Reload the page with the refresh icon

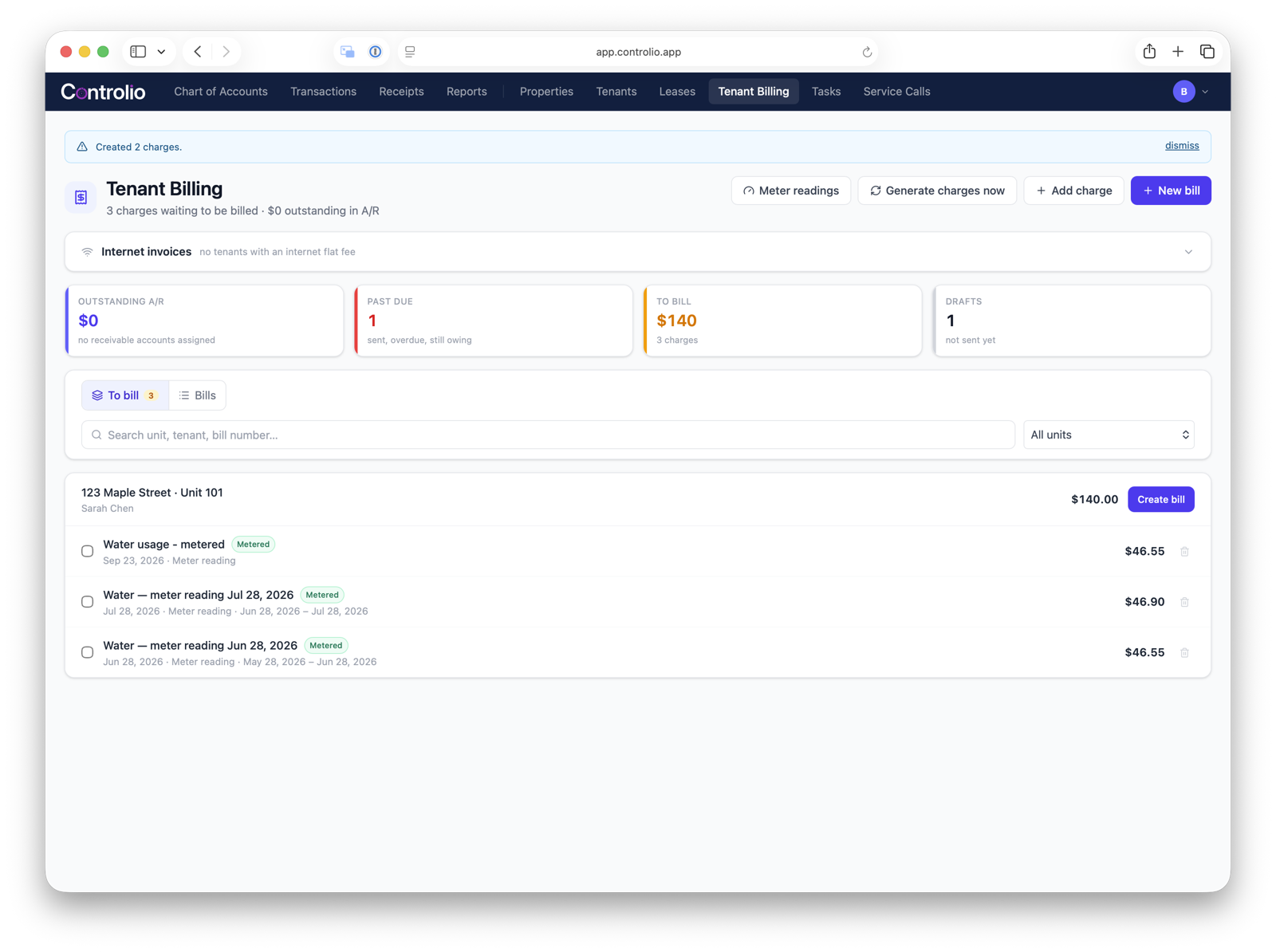(867, 52)
